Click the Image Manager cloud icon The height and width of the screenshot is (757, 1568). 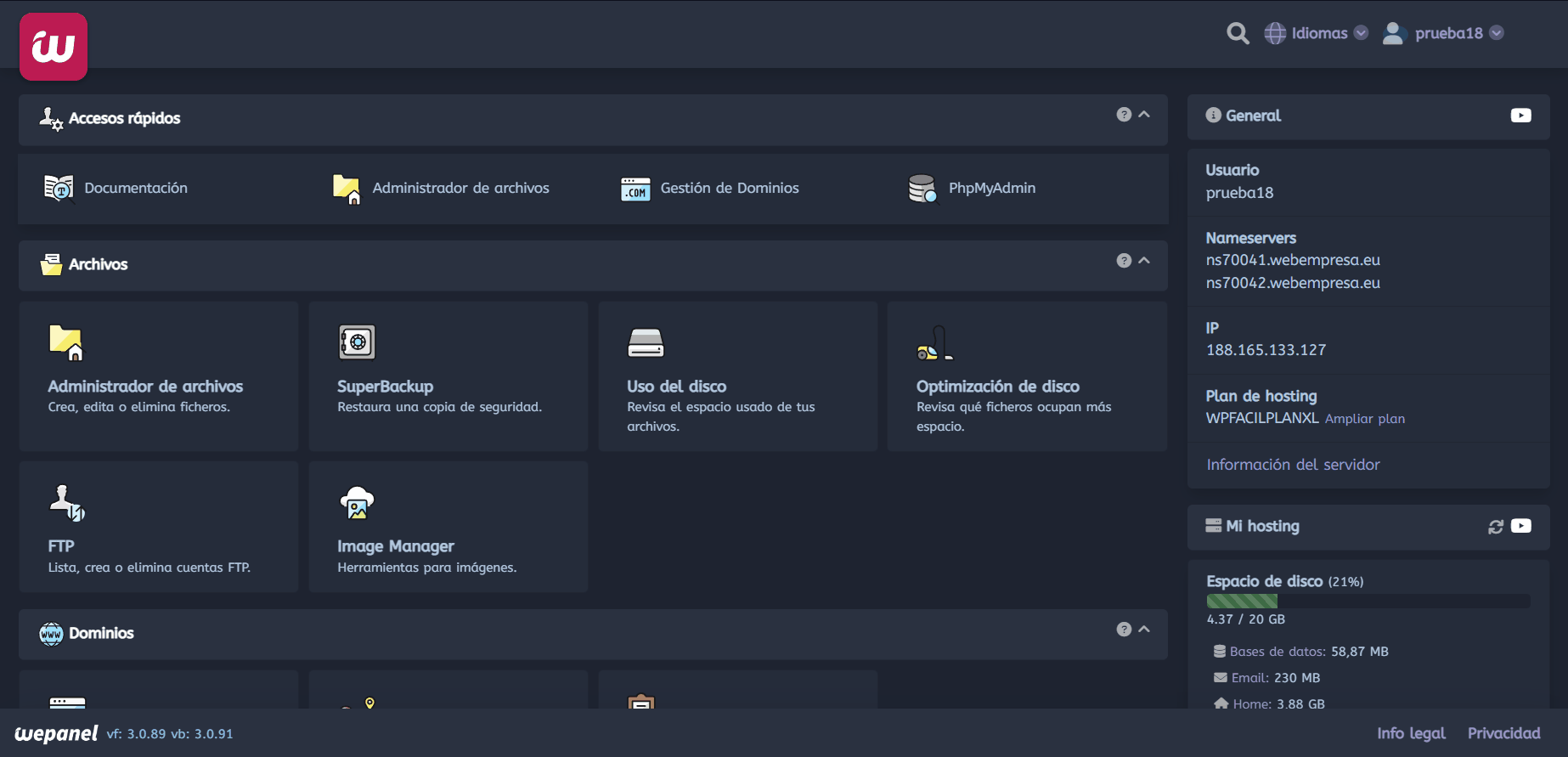coord(357,502)
